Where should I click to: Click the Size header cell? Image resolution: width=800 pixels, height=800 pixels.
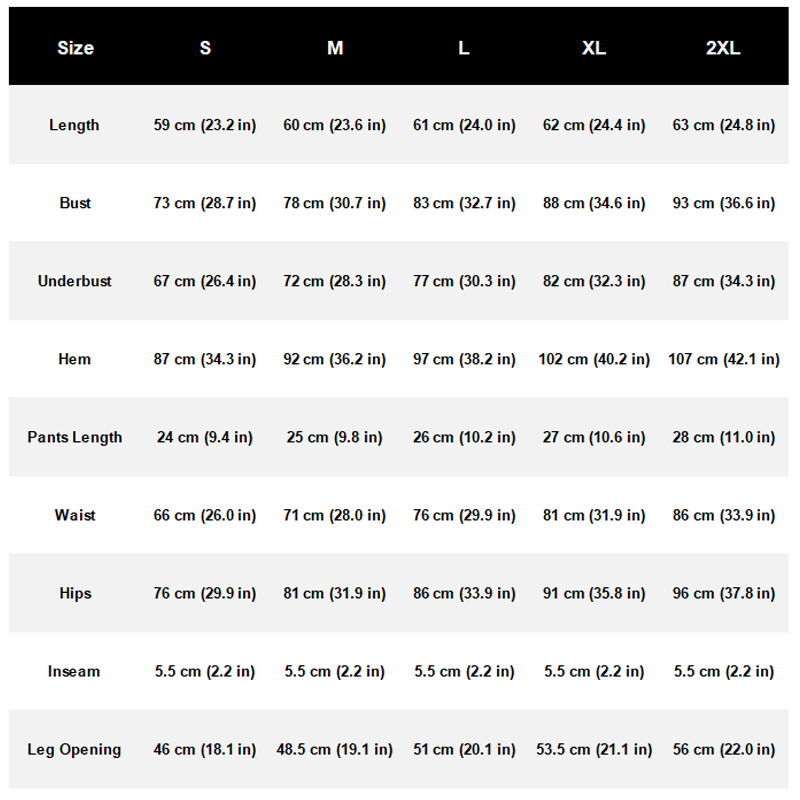pos(75,47)
